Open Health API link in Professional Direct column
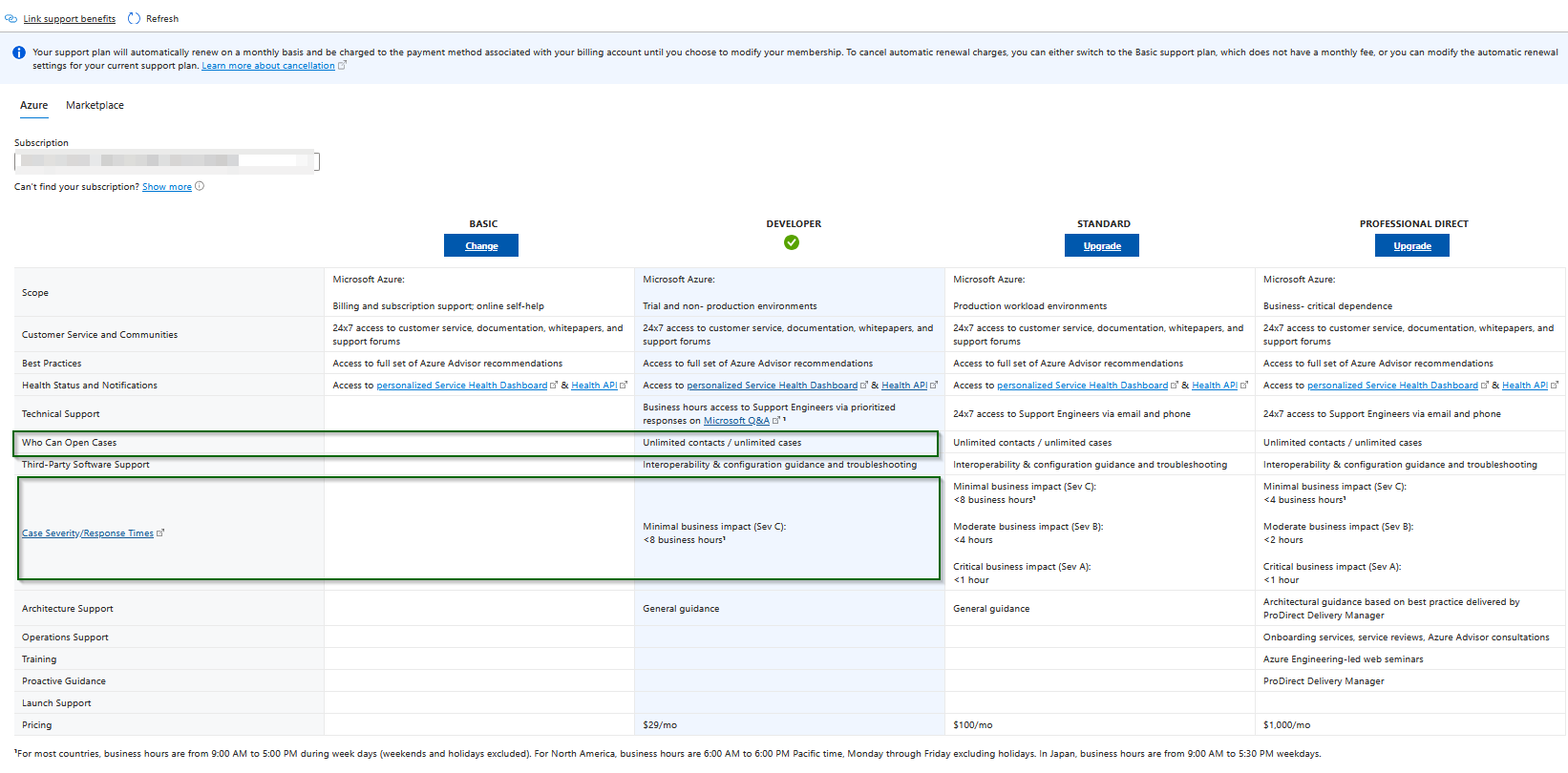This screenshot has height=773, width=1568. tap(1525, 386)
